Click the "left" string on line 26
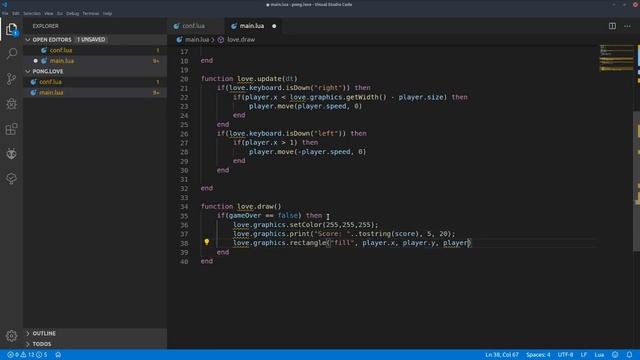This screenshot has height=360, width=640. pos(326,133)
